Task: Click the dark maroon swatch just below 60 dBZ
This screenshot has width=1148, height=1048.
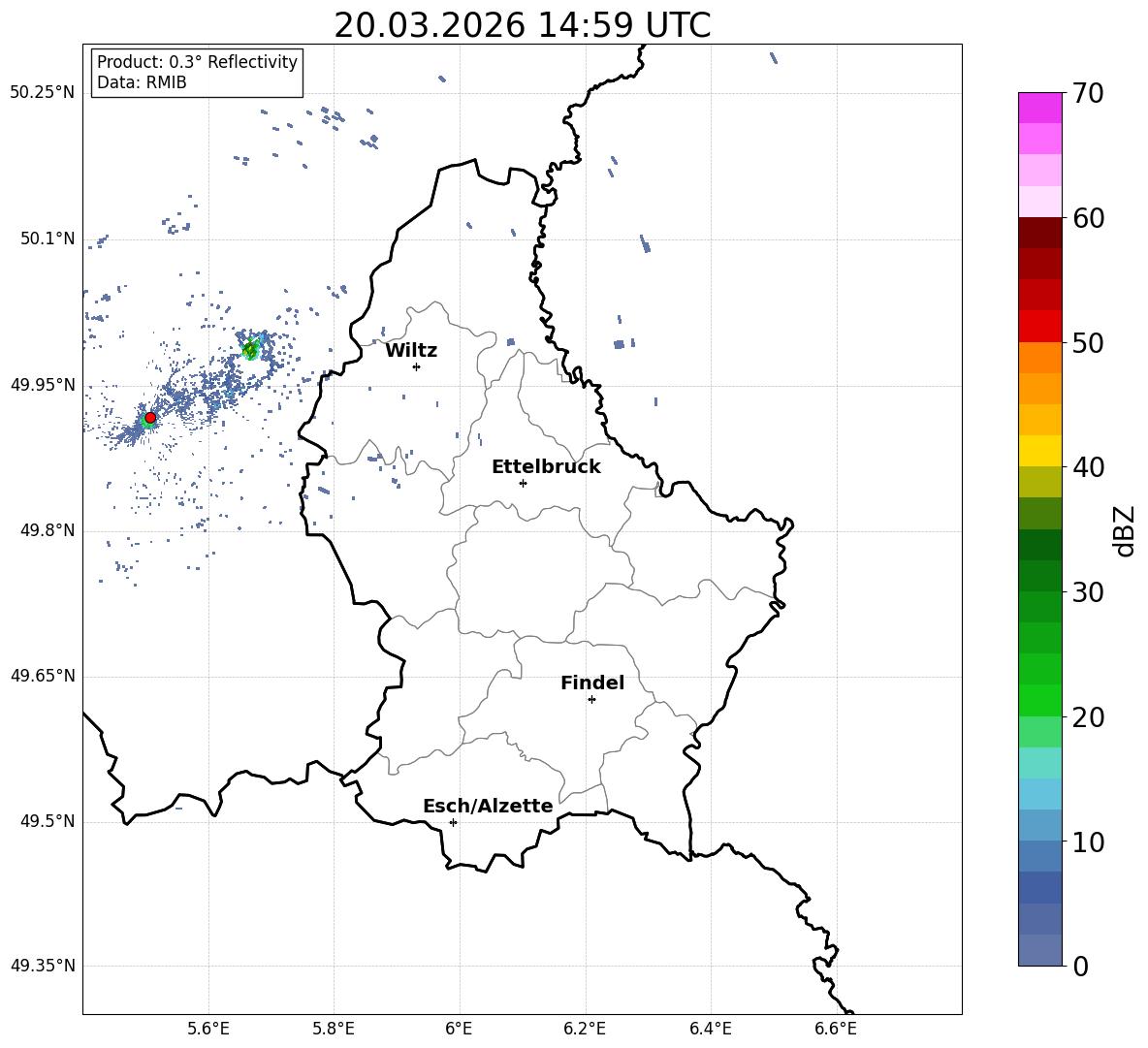Action: coord(1039,233)
